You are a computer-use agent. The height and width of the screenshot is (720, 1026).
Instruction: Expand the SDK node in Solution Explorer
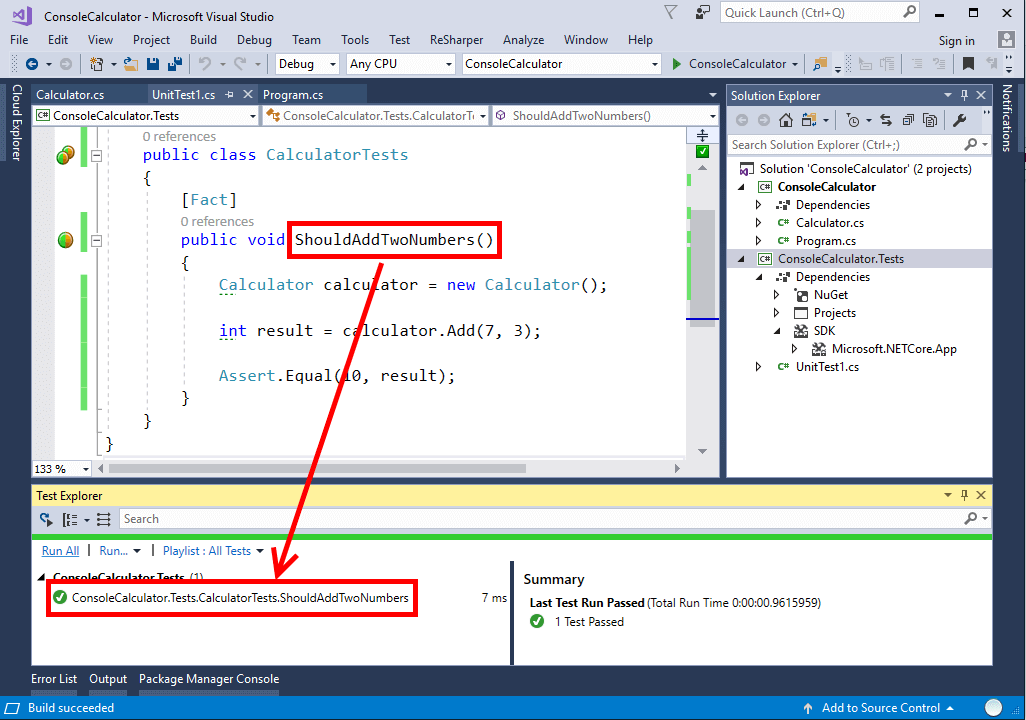coord(775,330)
